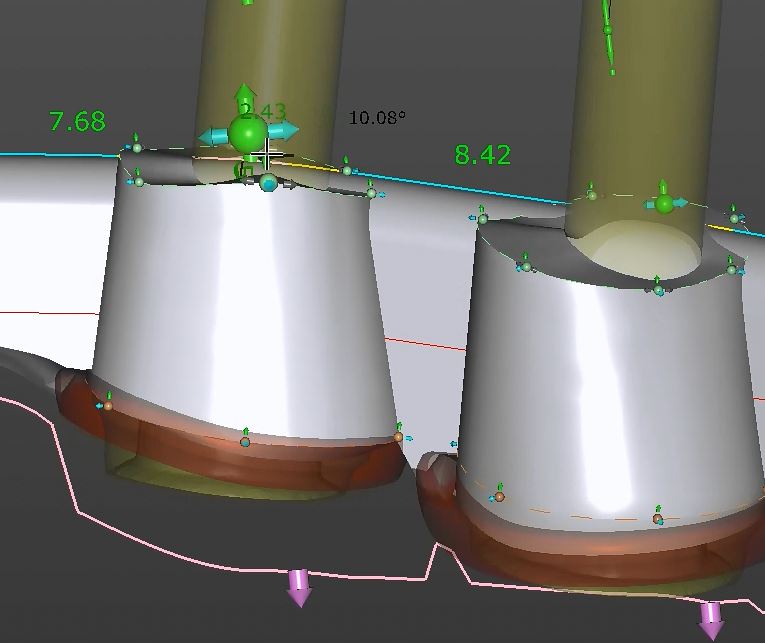Click the teal control point below the left gizmo
This screenshot has height=643, width=765.
(x=268, y=182)
